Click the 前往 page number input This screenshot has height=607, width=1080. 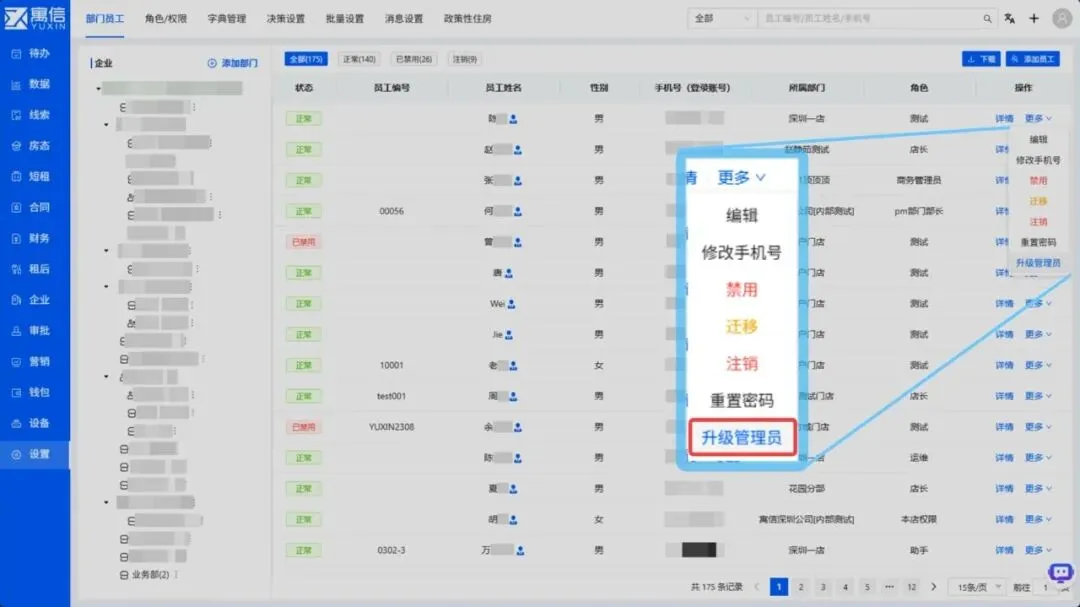1045,588
